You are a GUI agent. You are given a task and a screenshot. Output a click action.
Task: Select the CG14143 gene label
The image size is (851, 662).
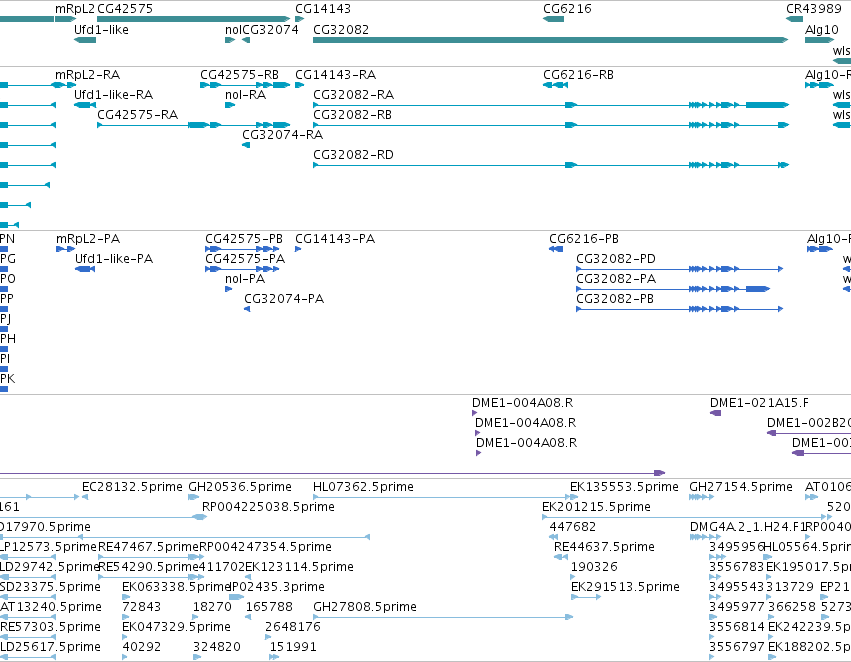click(x=323, y=9)
